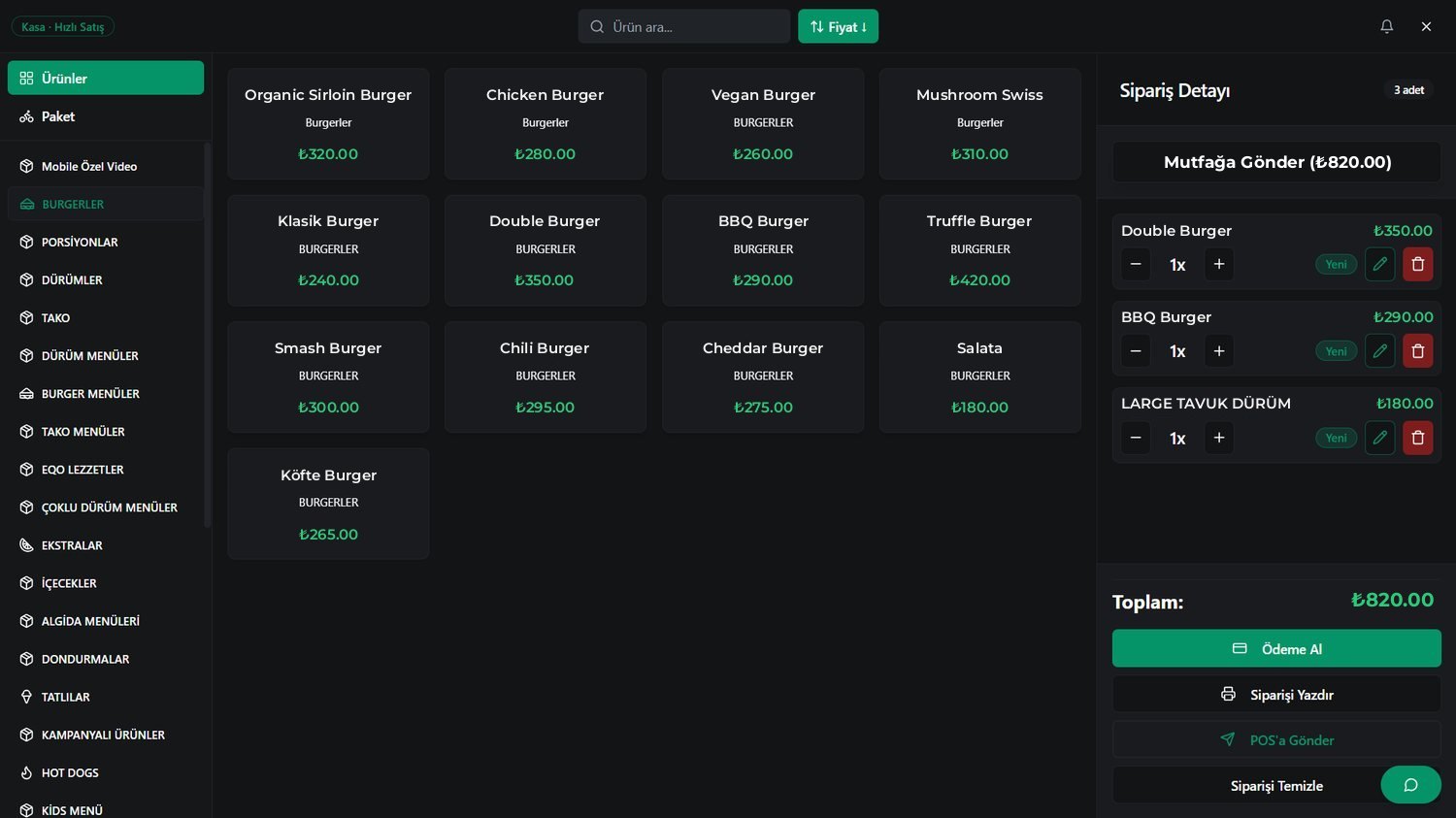1456x818 pixels.
Task: Show the BURGER MENÜLER category
Action: click(x=106, y=393)
